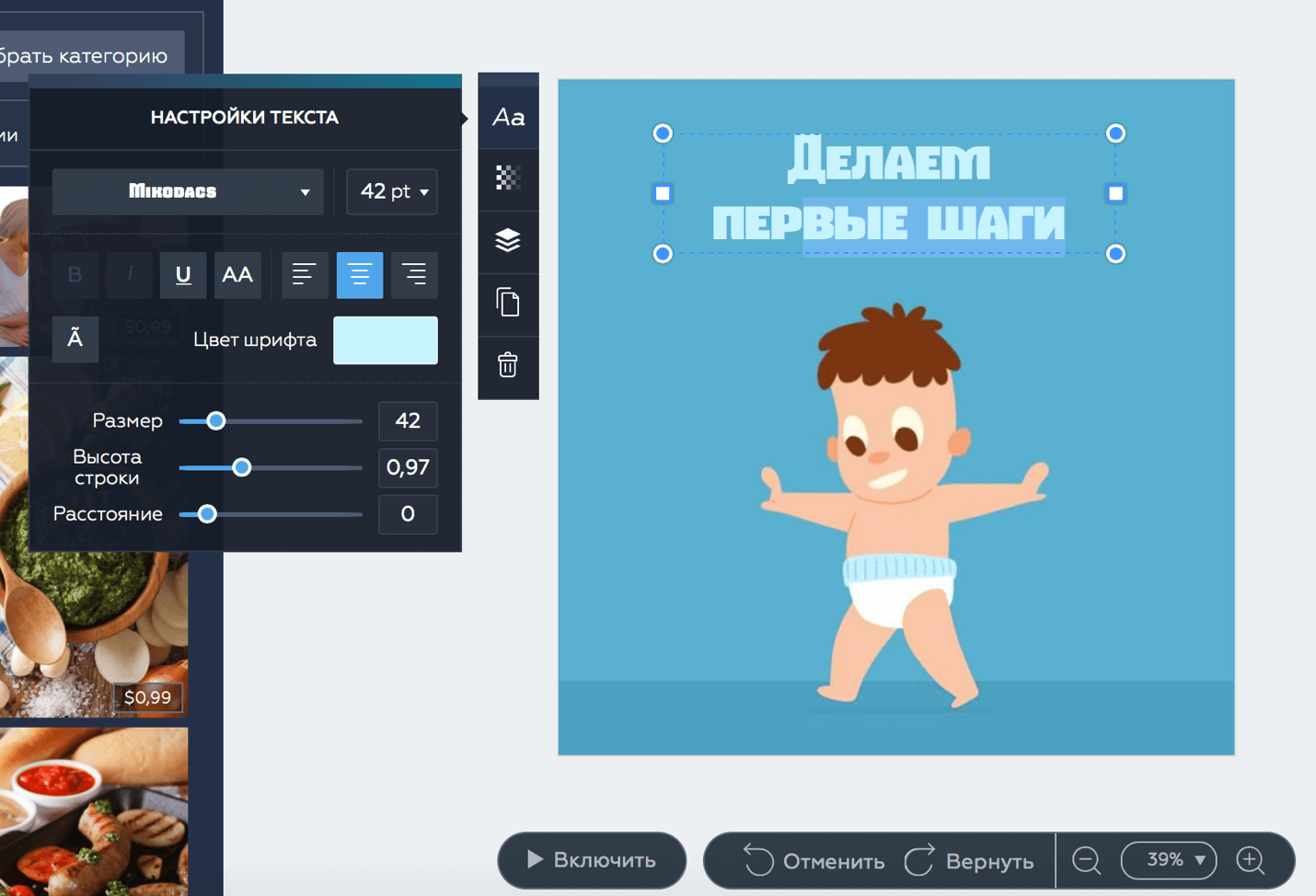Align text to the right
Image resolution: width=1316 pixels, height=896 pixels.
pos(414,275)
